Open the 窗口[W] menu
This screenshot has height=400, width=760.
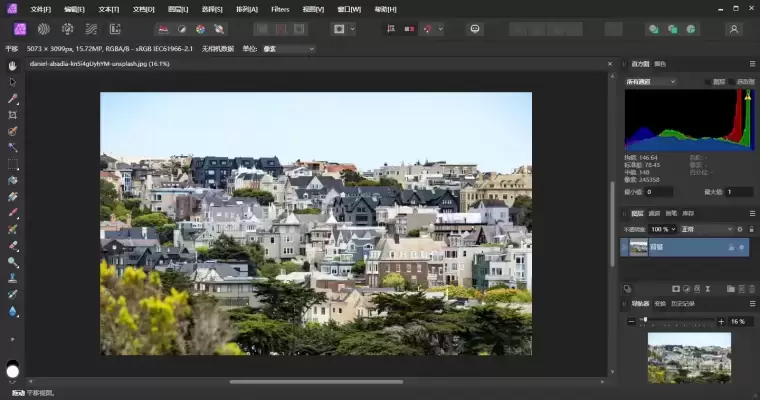(349, 9)
